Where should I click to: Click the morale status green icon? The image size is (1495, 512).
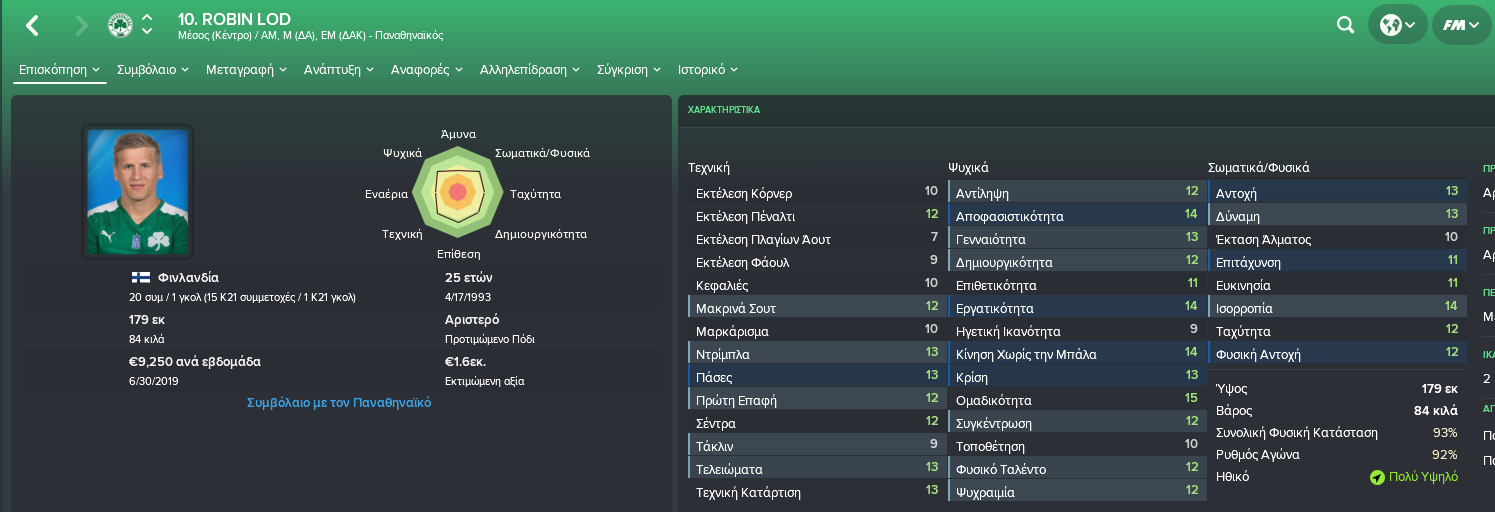[x=1377, y=477]
